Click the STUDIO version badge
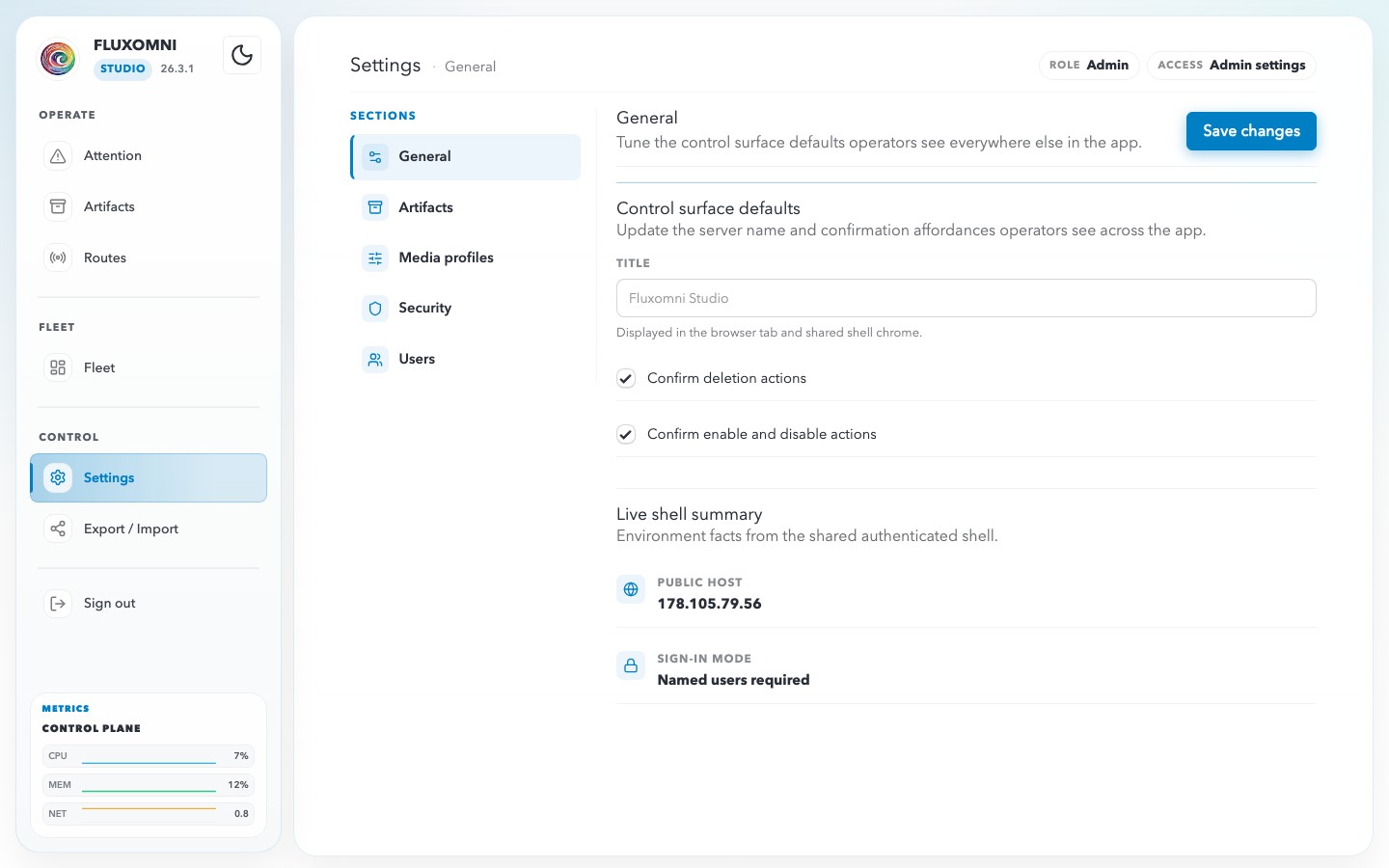The width and height of the screenshot is (1389, 868). tap(123, 68)
